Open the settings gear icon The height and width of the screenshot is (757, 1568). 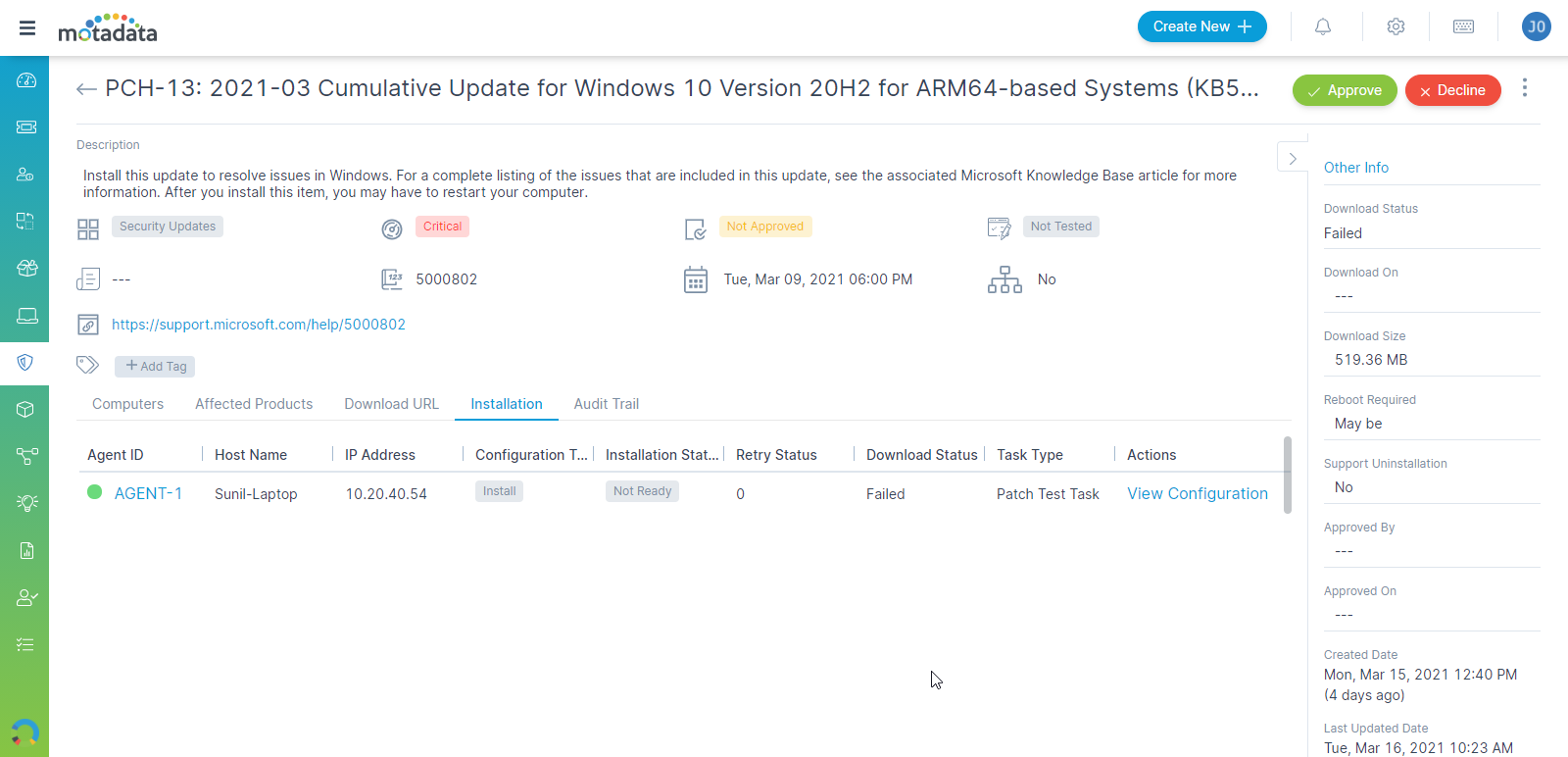[1396, 26]
